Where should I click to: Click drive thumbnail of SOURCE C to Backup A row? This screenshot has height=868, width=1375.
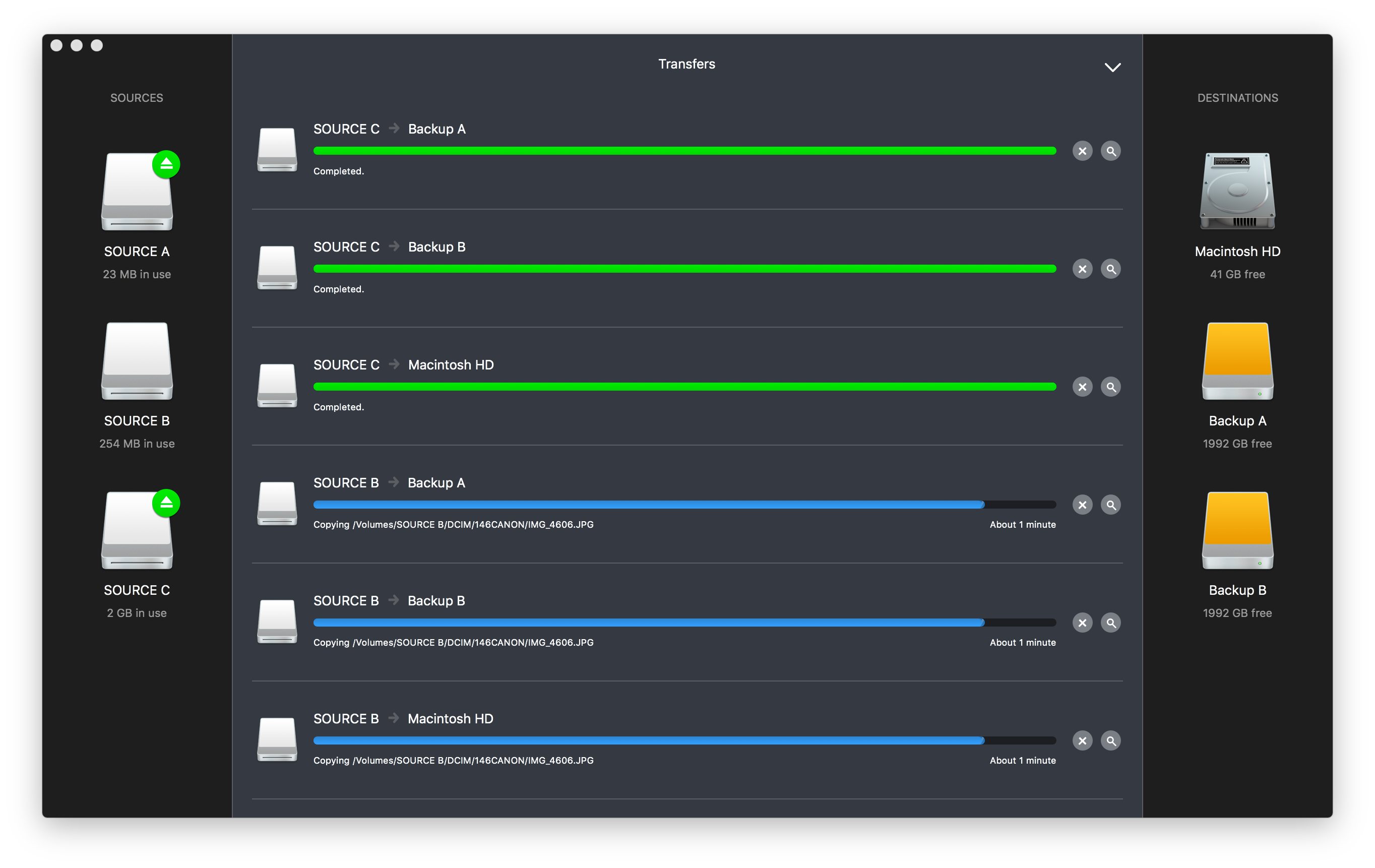pyautogui.click(x=277, y=150)
